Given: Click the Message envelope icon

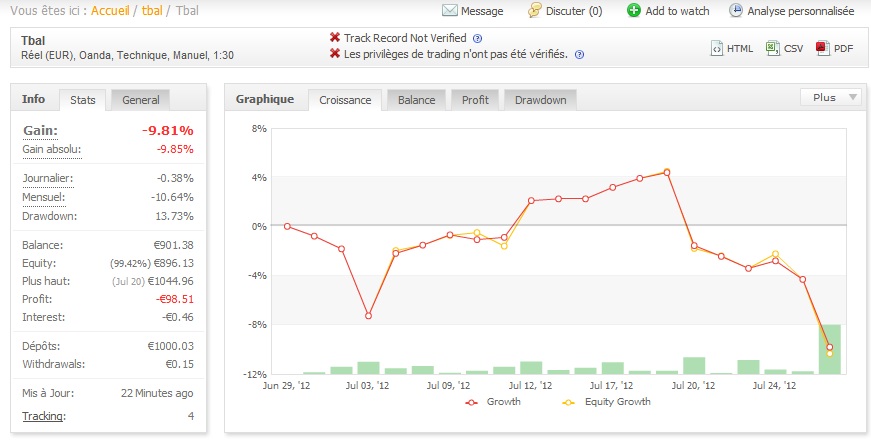Looking at the screenshot, I should coord(449,11).
